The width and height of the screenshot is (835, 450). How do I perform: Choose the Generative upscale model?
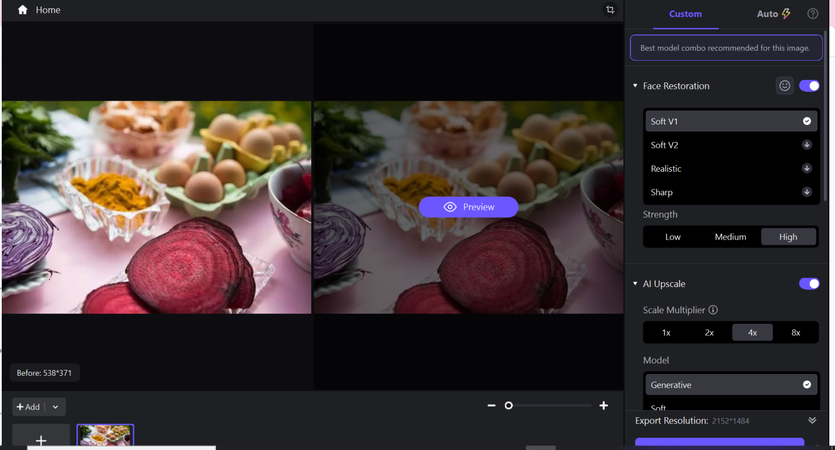pyautogui.click(x=731, y=384)
